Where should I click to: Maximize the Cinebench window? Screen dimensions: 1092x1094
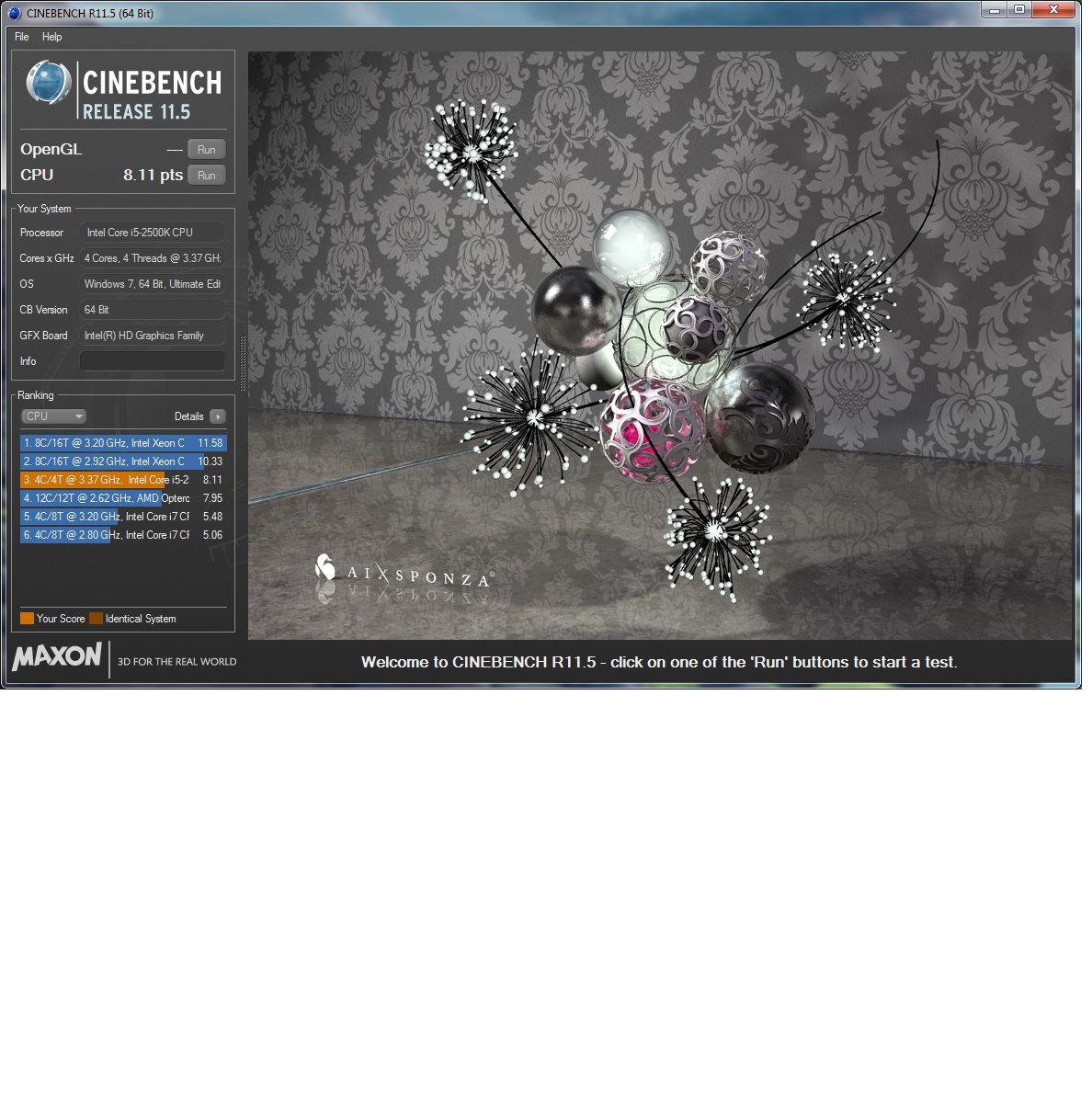(x=1019, y=10)
